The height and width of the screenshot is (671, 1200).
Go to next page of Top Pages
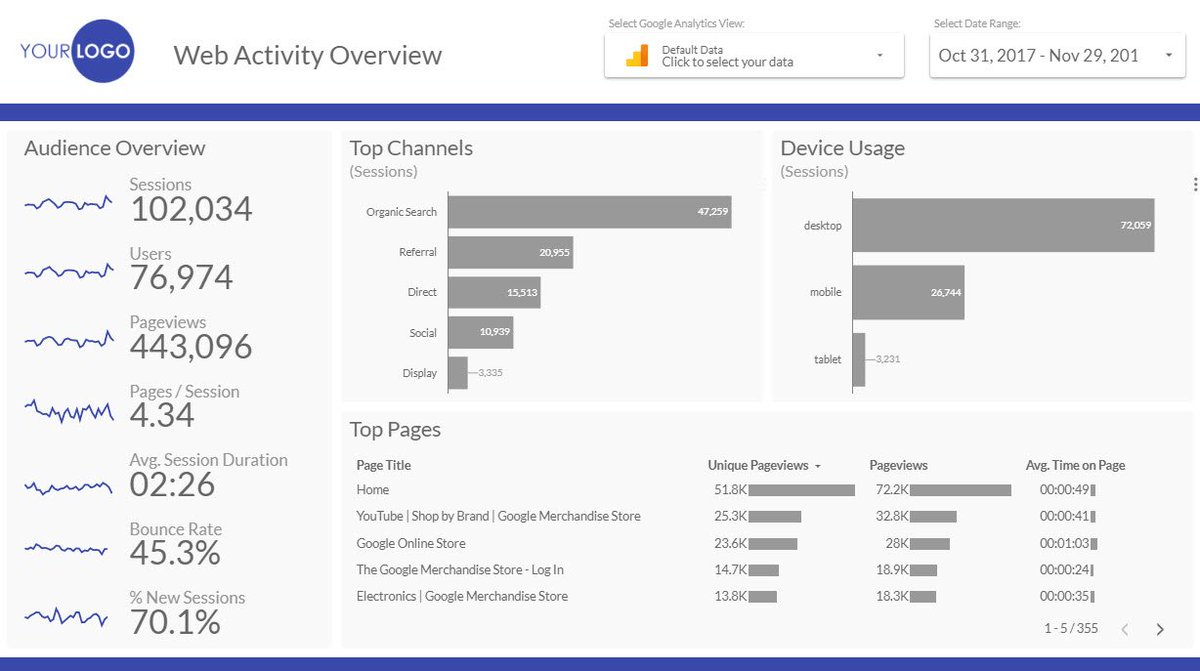point(1160,629)
